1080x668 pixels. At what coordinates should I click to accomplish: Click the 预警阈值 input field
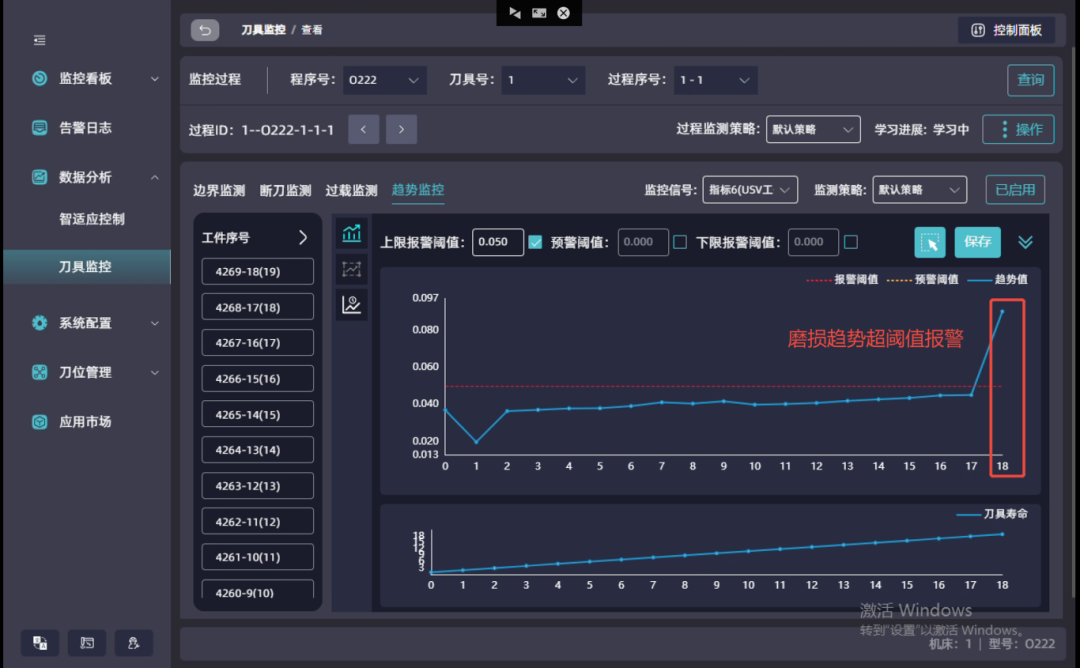point(643,242)
